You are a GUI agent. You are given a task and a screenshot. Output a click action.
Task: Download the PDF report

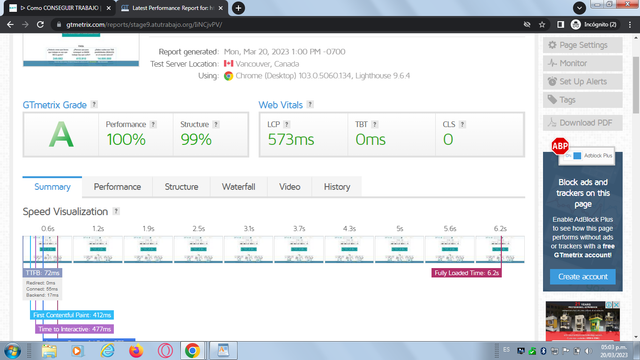pyautogui.click(x=582, y=123)
